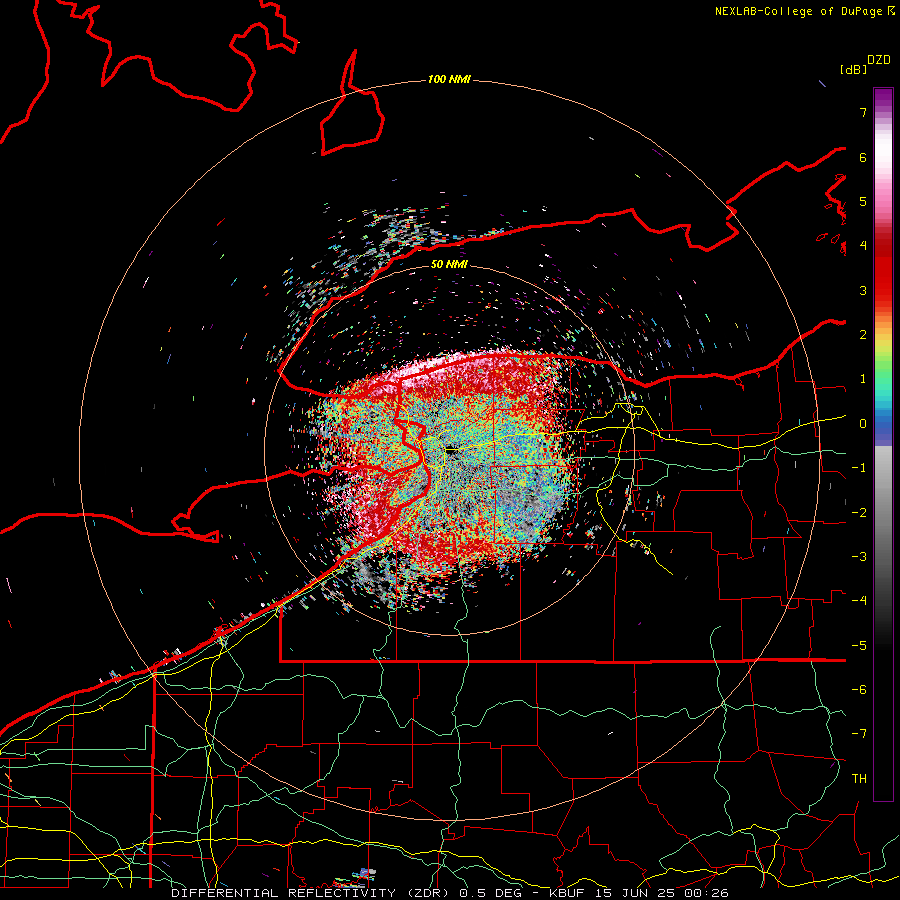This screenshot has height=900, width=900.
Task: Click the "100 NMI" range ring label
Action: [449, 79]
